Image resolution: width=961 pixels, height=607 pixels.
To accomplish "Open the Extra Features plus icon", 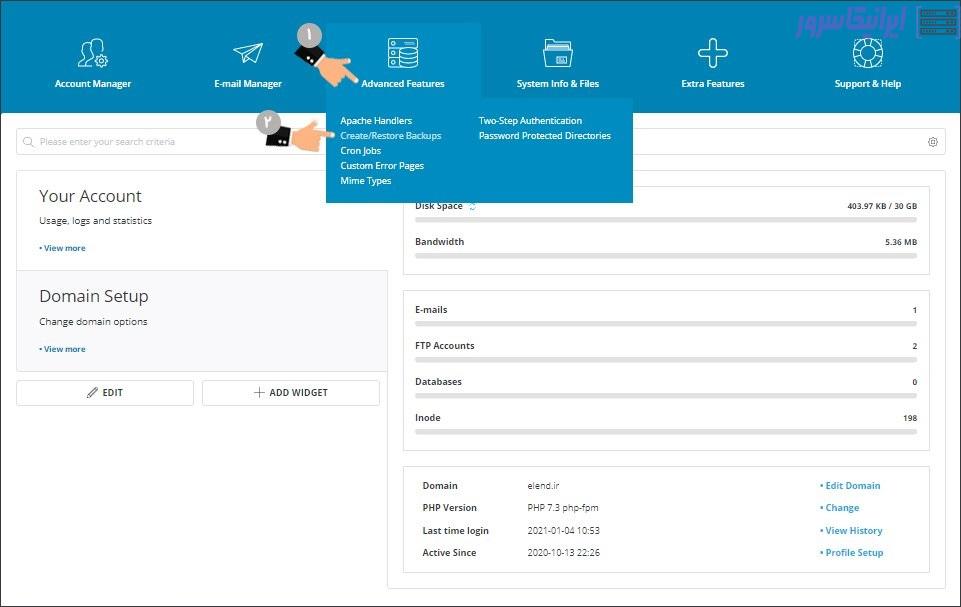I will coord(712,53).
